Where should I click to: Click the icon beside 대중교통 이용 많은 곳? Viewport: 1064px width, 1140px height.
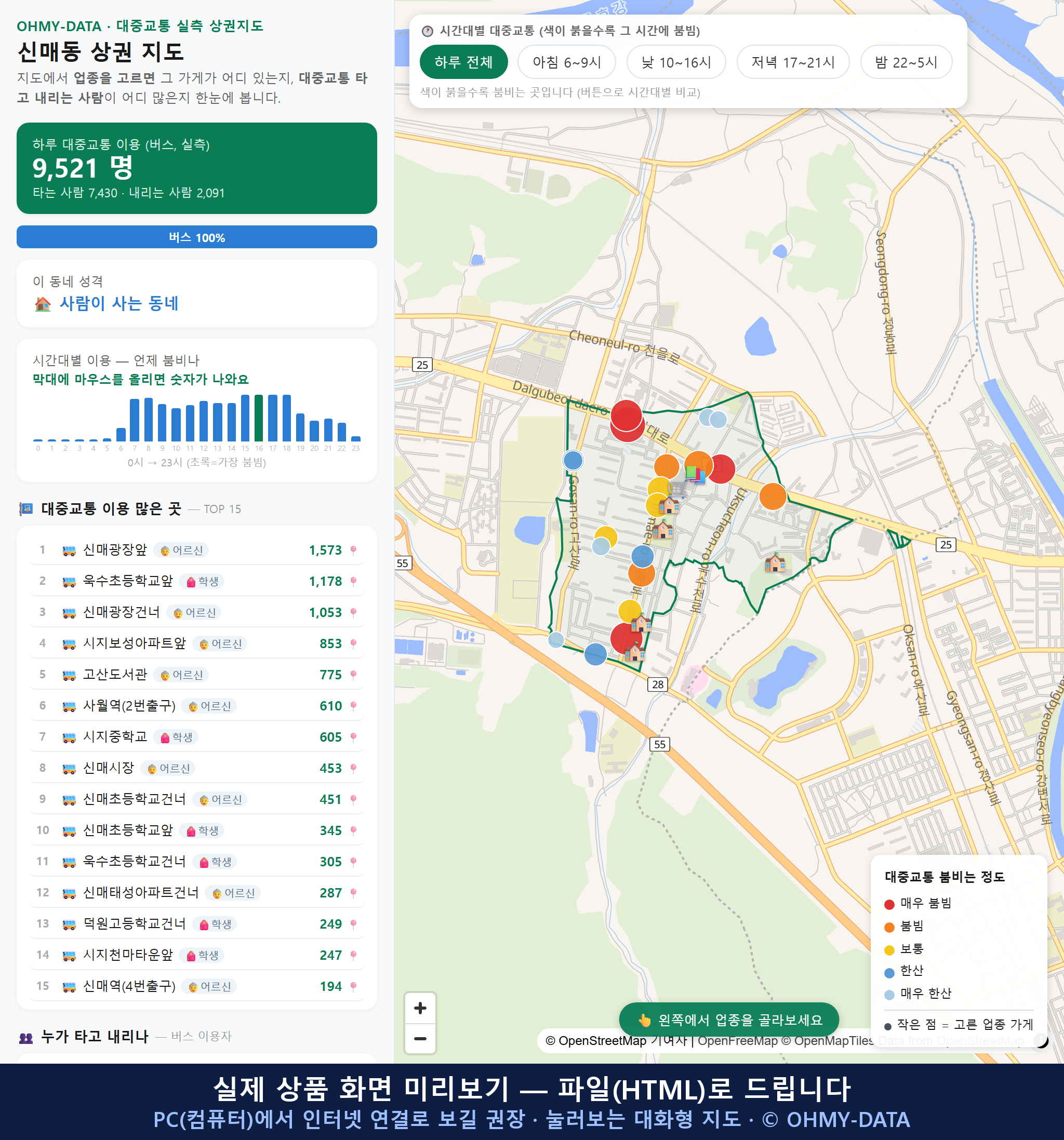(26, 508)
